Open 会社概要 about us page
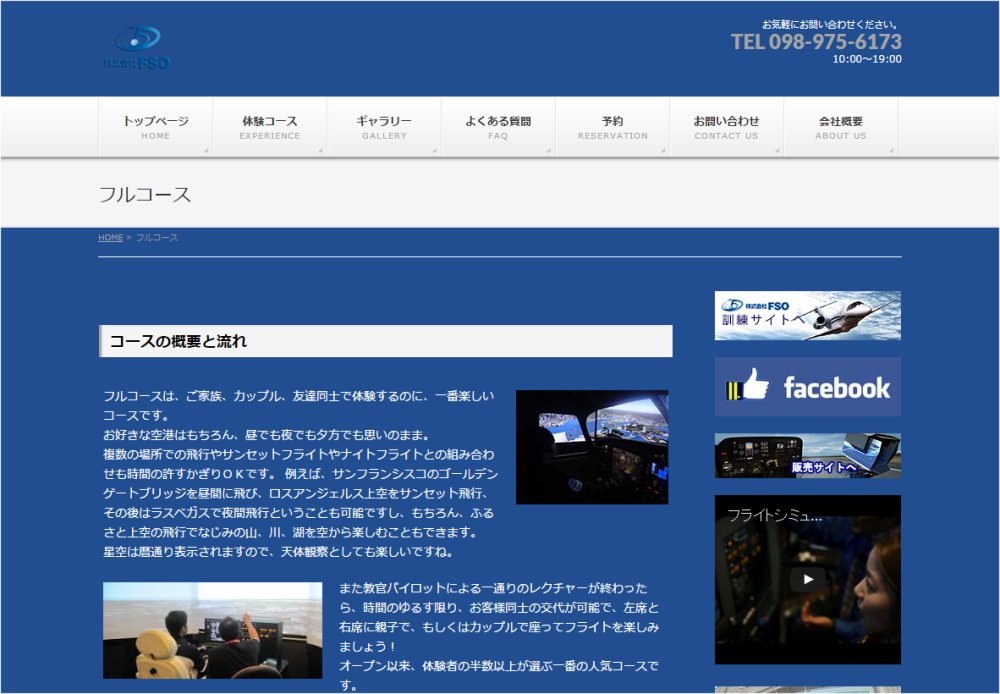The width and height of the screenshot is (1000, 694). [840, 127]
